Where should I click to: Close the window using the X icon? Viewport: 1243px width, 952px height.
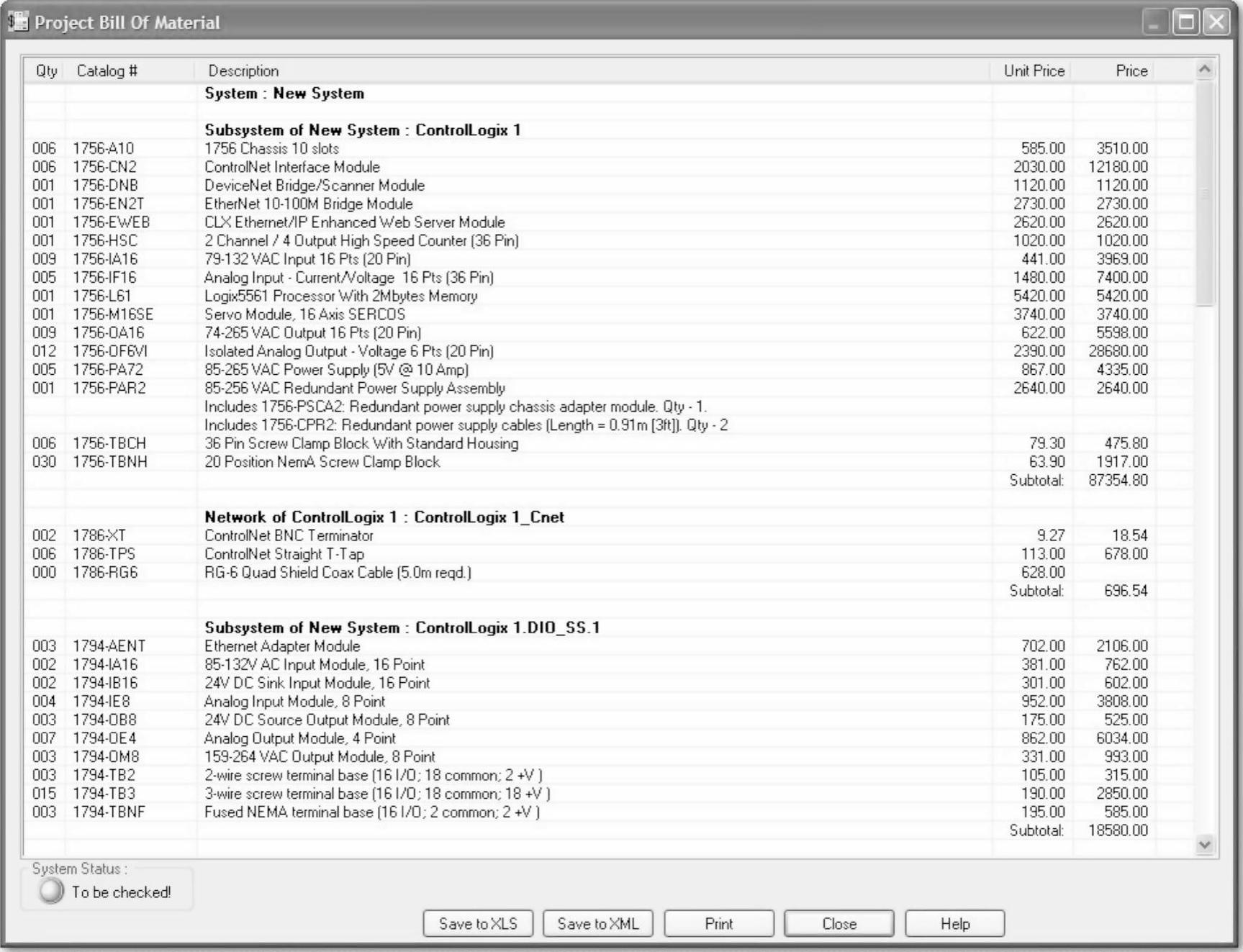(1216, 22)
